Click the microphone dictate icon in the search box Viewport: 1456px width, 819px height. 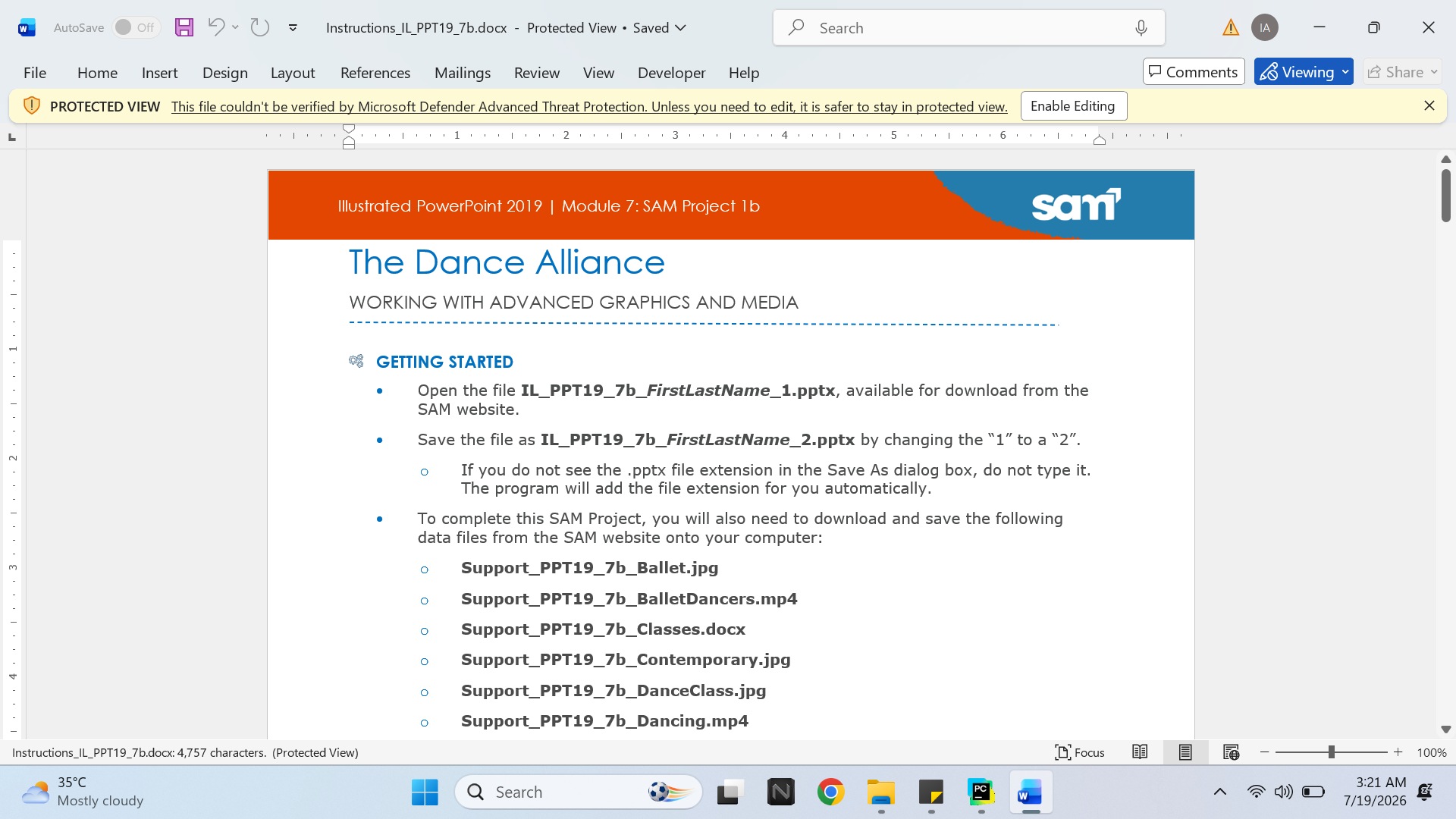click(x=1141, y=28)
